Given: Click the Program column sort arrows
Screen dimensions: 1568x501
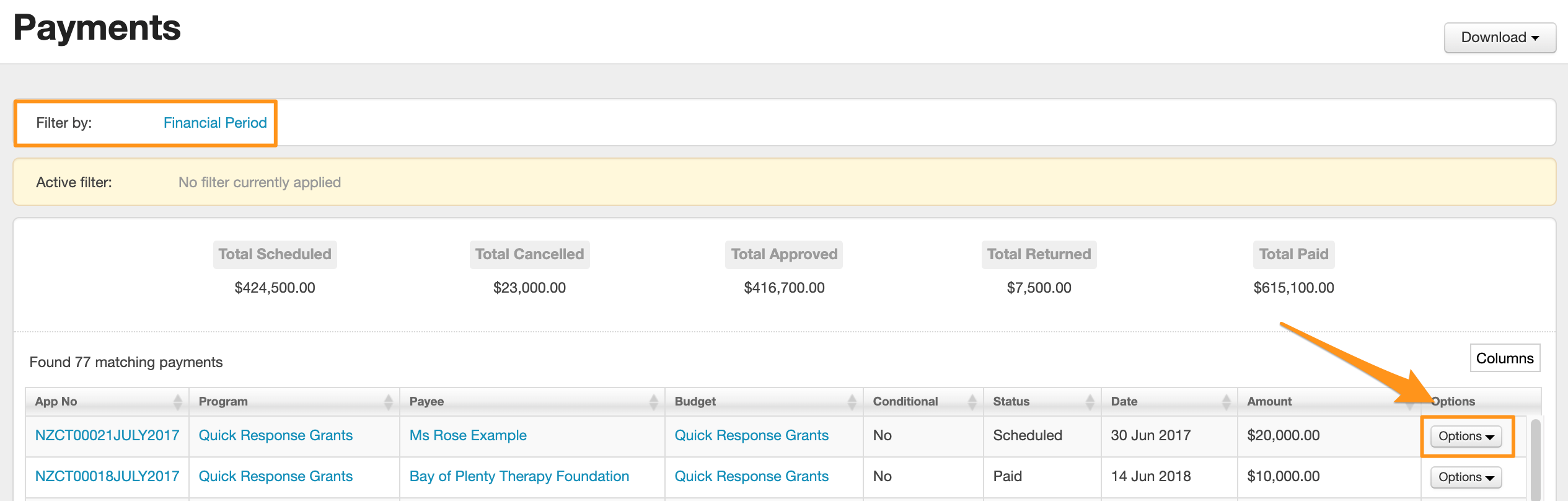Looking at the screenshot, I should coord(388,402).
